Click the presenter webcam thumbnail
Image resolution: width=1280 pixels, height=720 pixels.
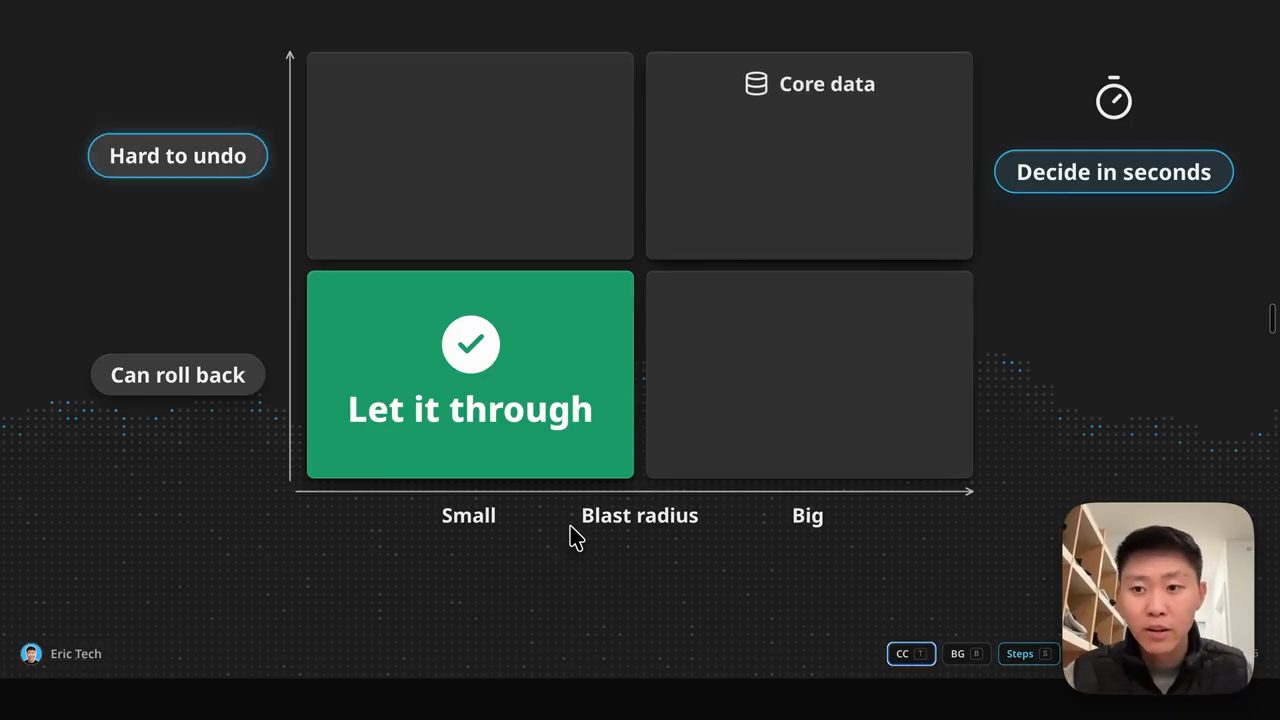(x=1158, y=597)
